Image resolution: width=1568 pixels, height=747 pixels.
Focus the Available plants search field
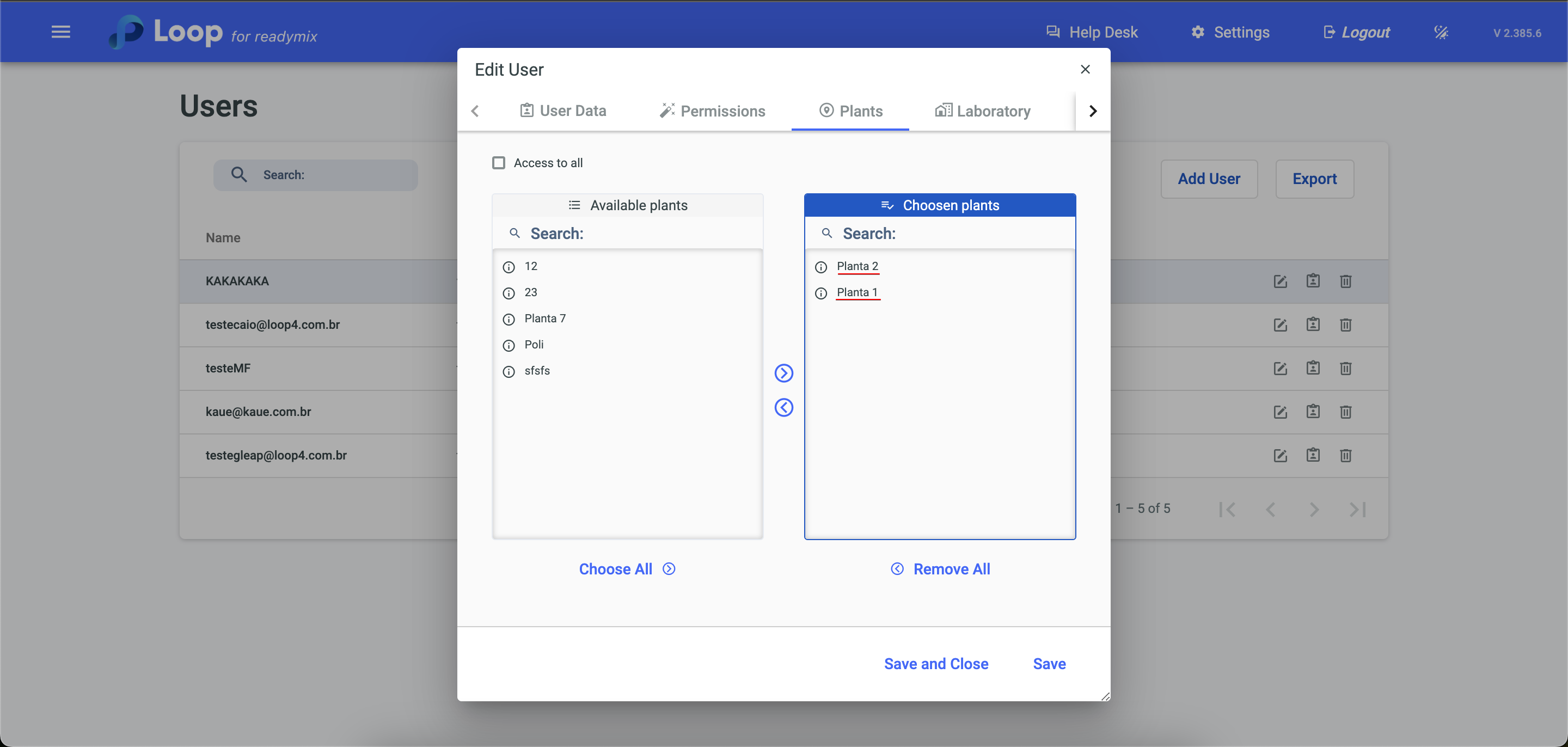pyautogui.click(x=639, y=233)
